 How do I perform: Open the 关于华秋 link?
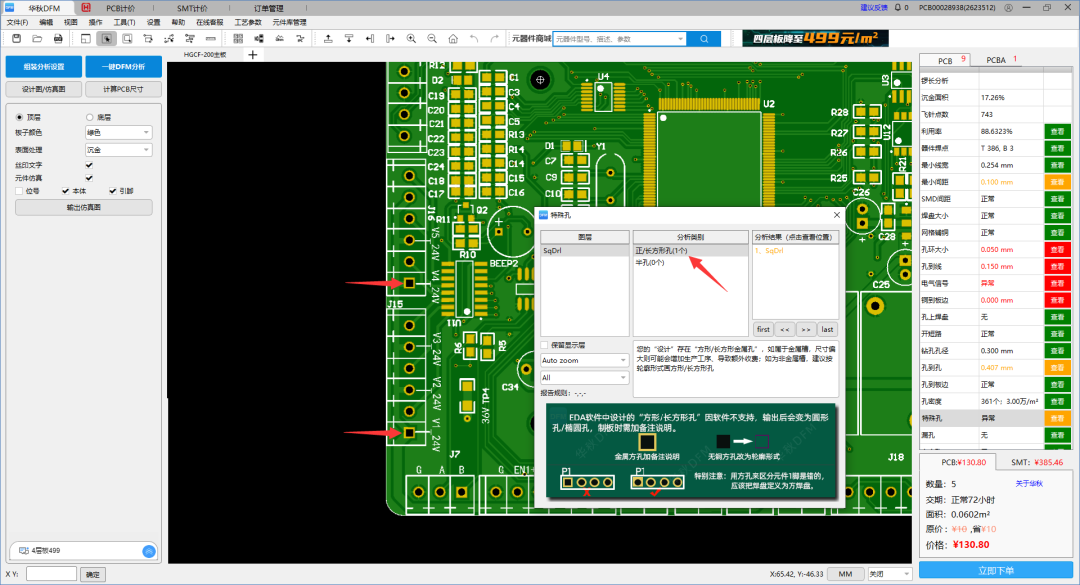(x=1029, y=484)
